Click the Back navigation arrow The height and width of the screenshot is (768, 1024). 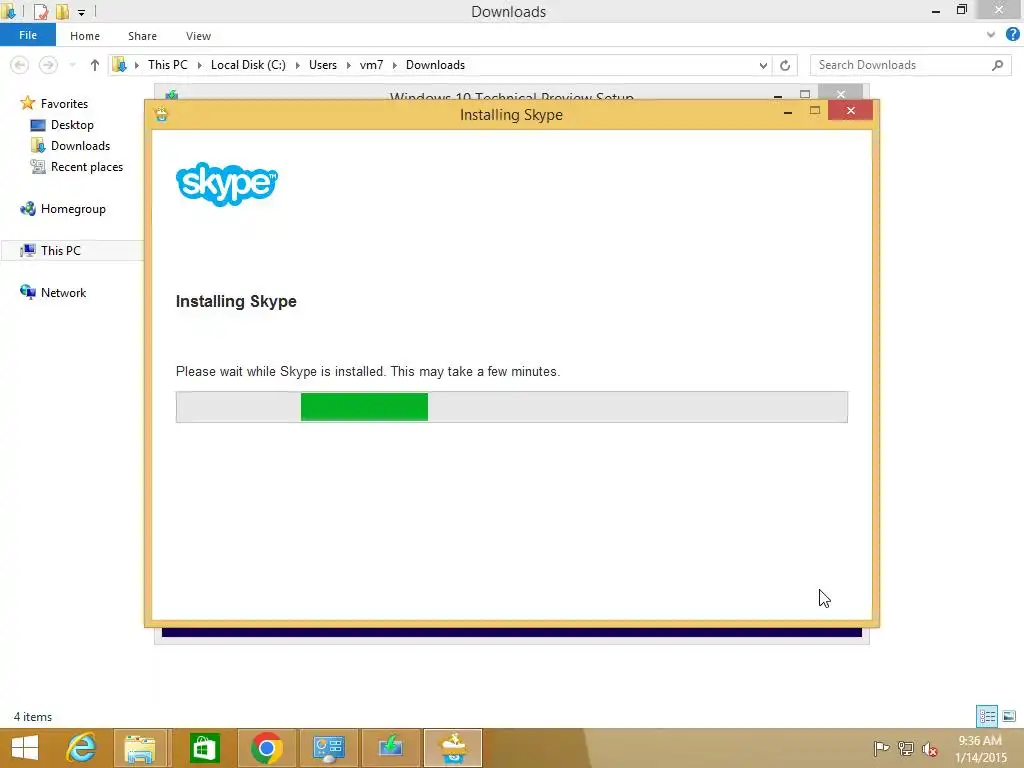pos(20,65)
